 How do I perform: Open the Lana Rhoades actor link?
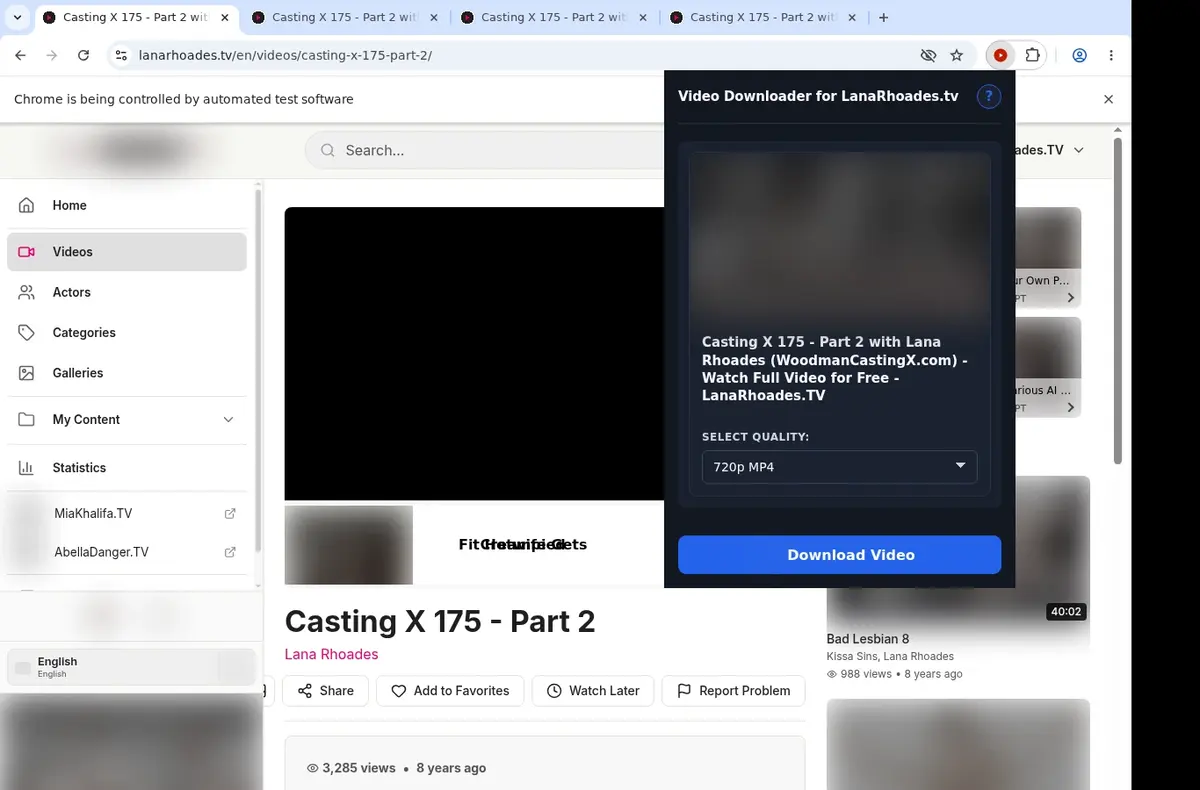[x=331, y=654]
